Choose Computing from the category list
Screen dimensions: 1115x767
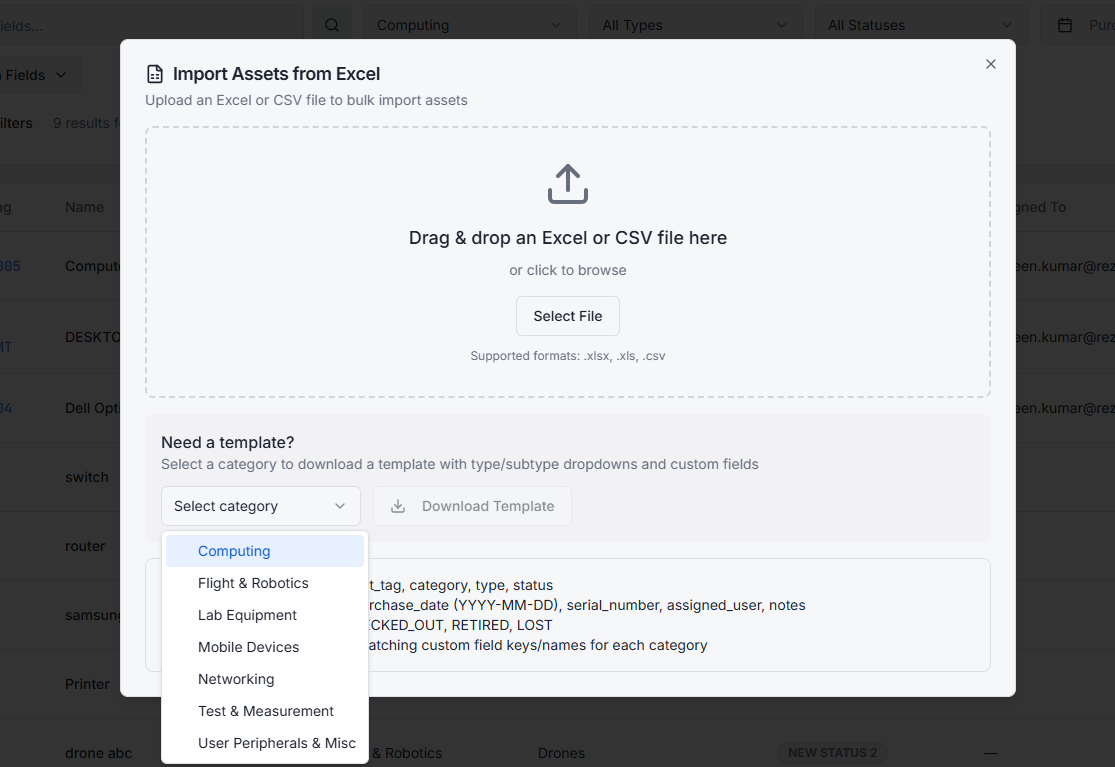tap(265, 551)
